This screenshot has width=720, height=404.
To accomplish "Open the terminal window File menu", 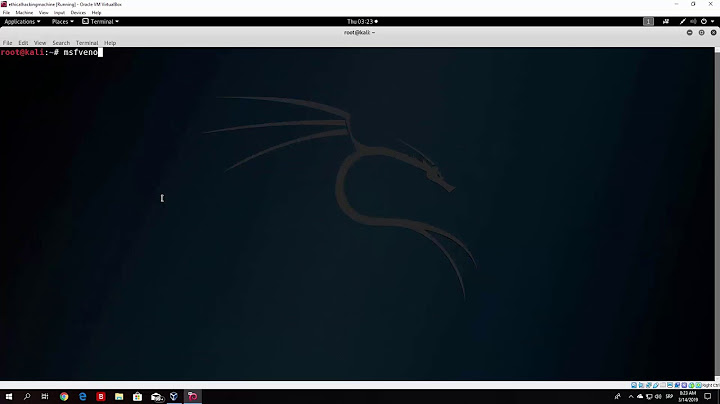I will coord(7,43).
